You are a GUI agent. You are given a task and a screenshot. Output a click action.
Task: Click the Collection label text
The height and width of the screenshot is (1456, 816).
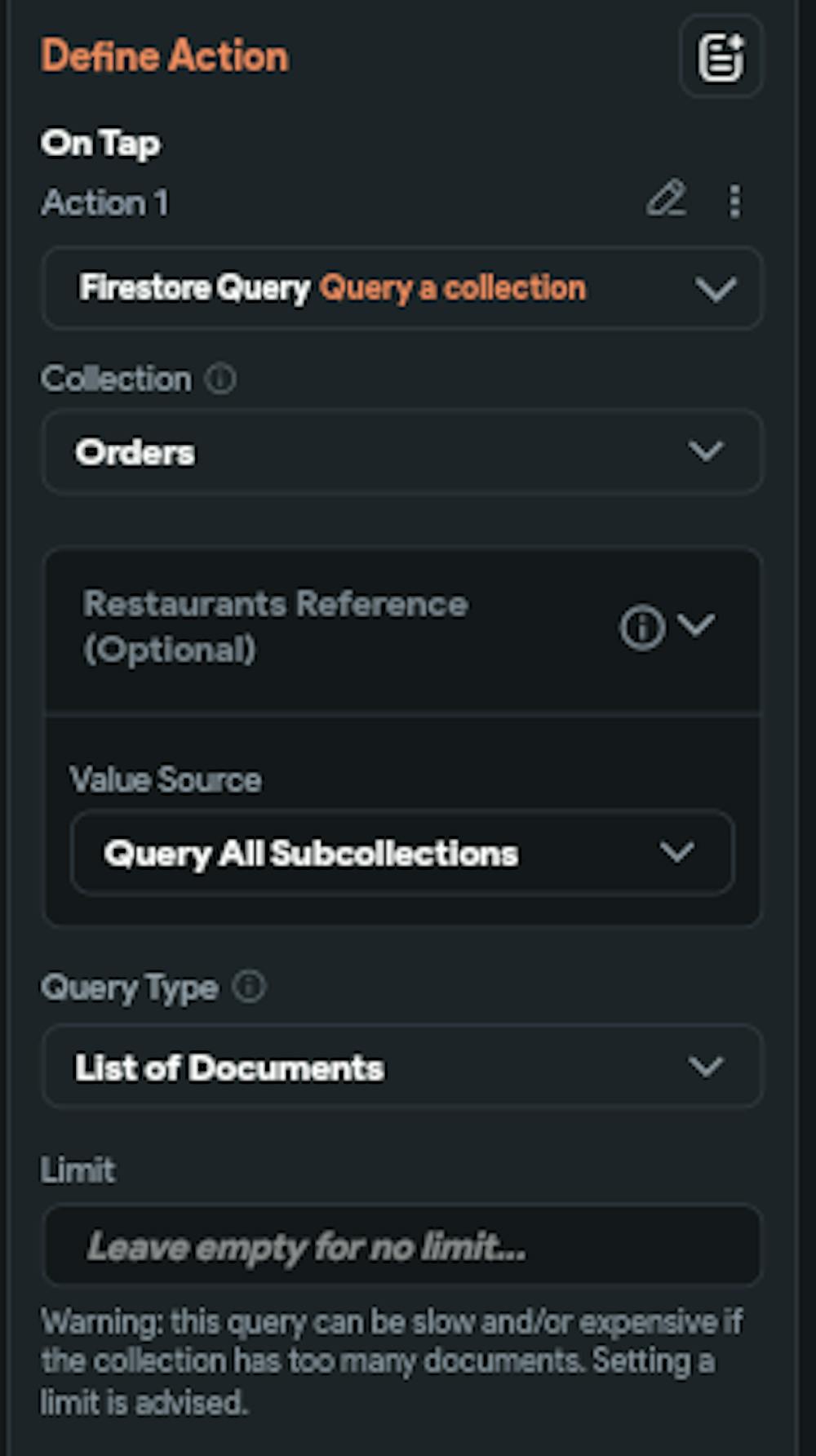(116, 379)
